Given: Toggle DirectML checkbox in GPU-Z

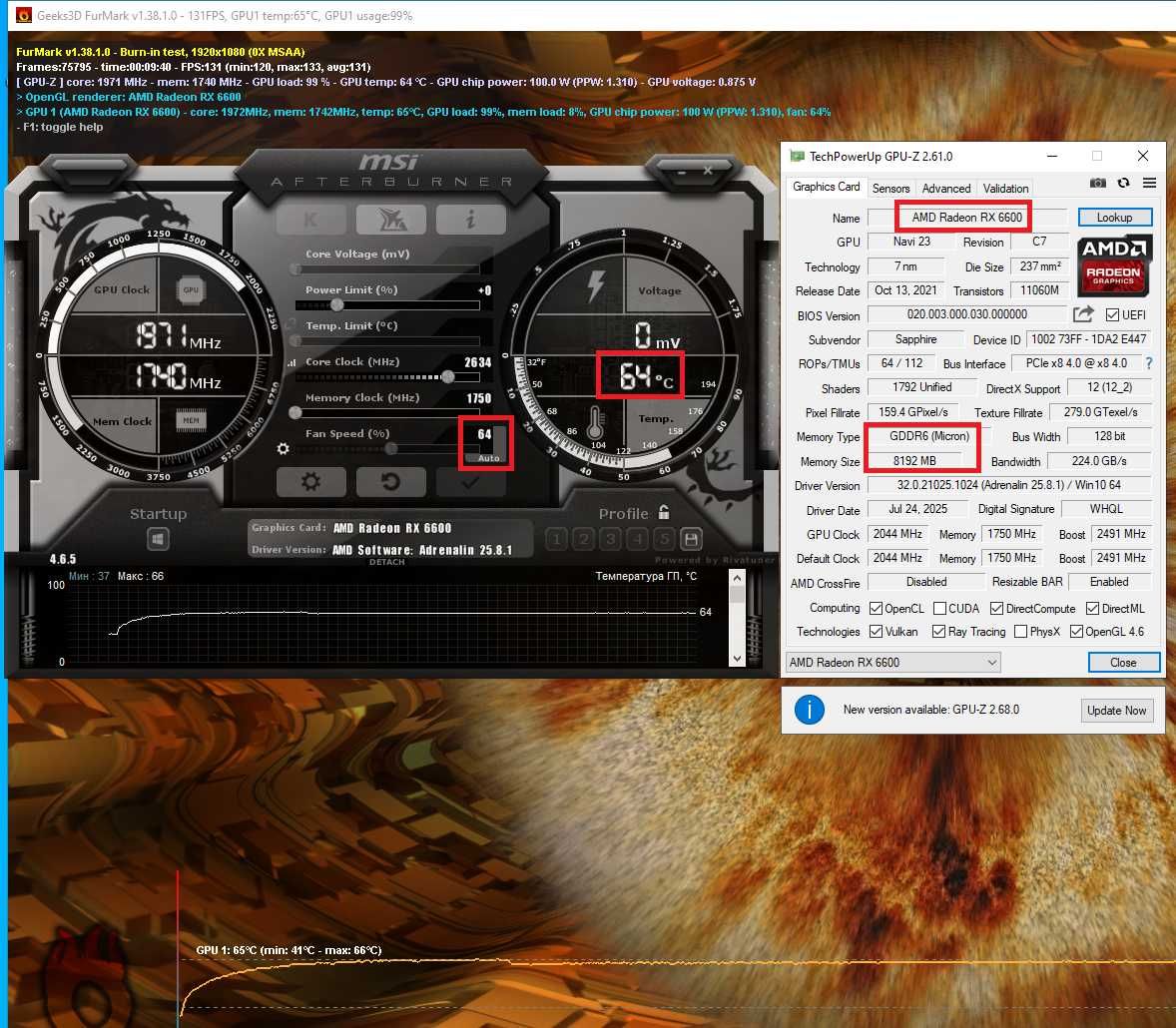Looking at the screenshot, I should click(1093, 608).
